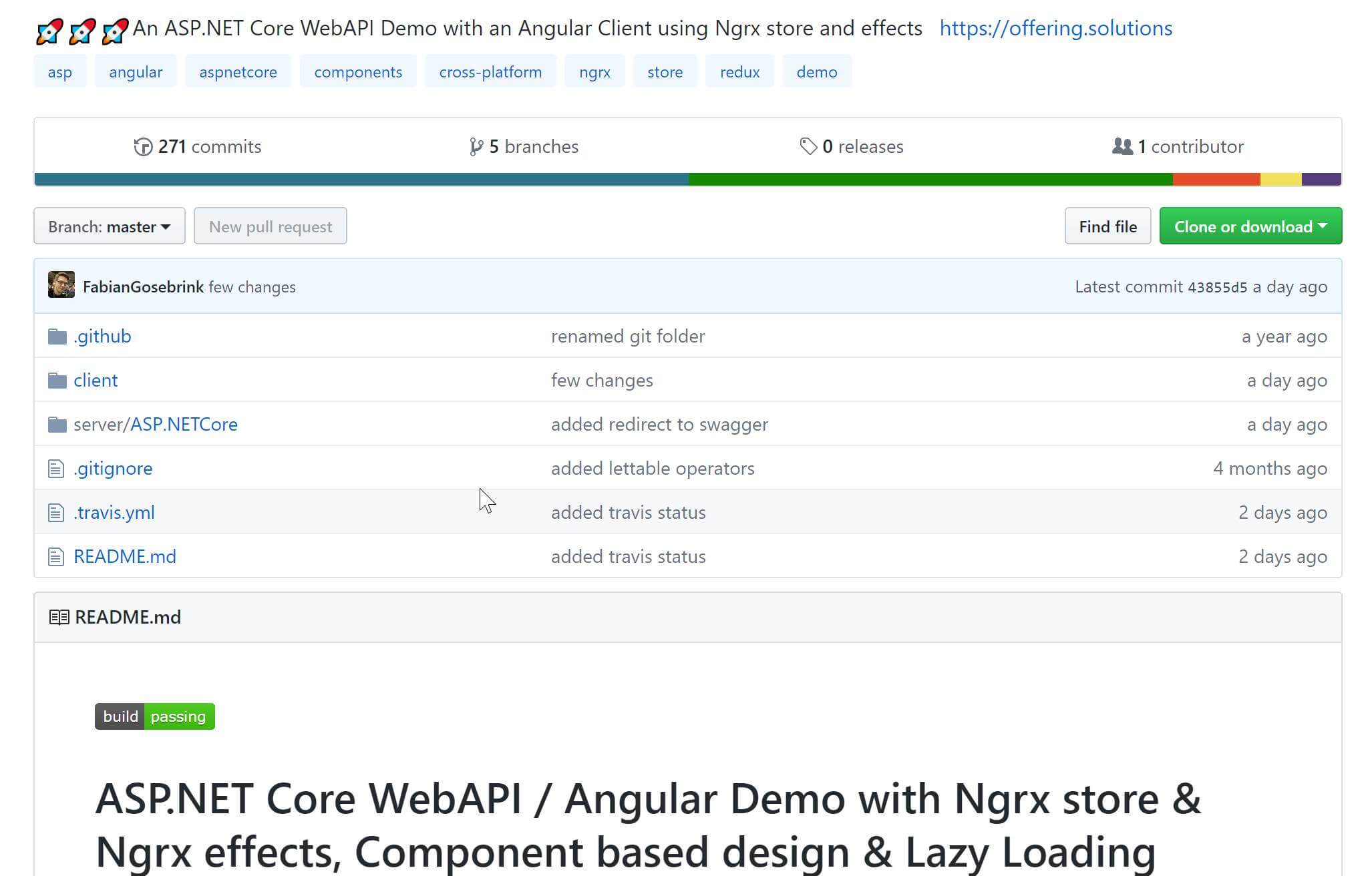Image resolution: width=1372 pixels, height=876 pixels.
Task: Expand the Clone or download menu
Action: pos(1250,226)
